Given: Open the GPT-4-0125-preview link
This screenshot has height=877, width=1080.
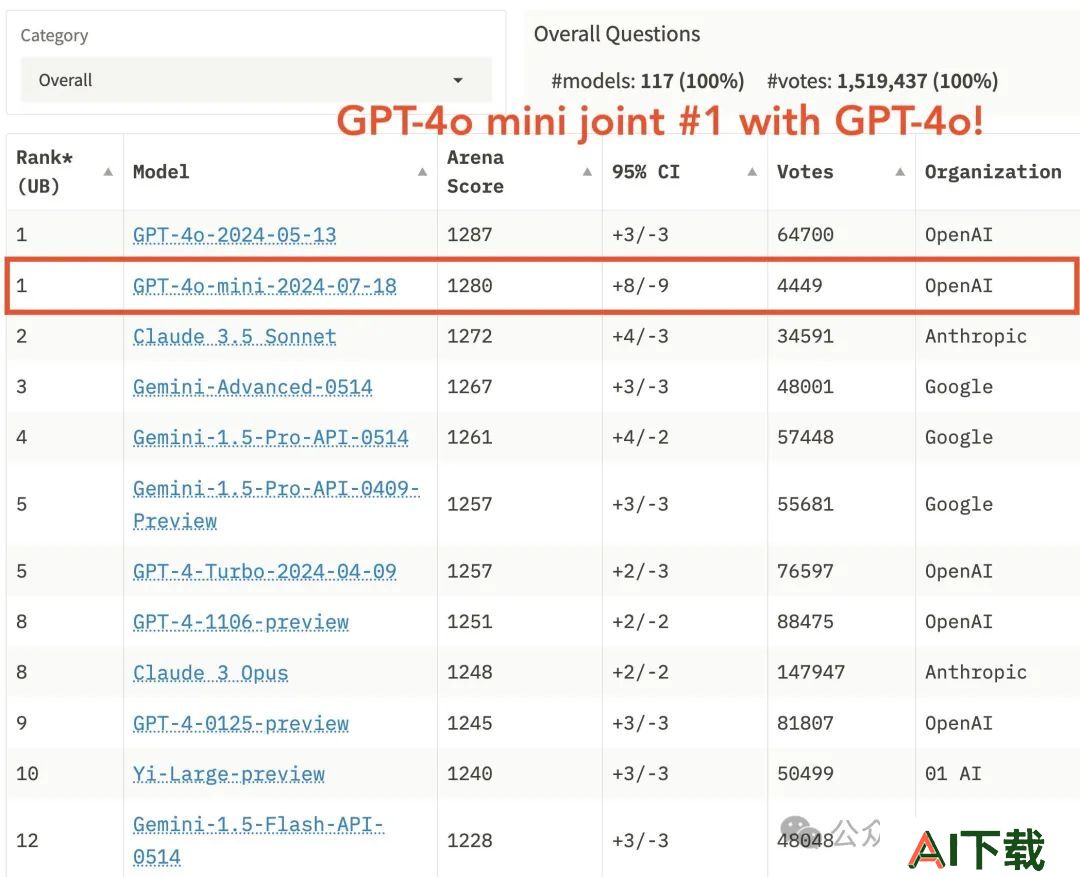Looking at the screenshot, I should click(240, 723).
